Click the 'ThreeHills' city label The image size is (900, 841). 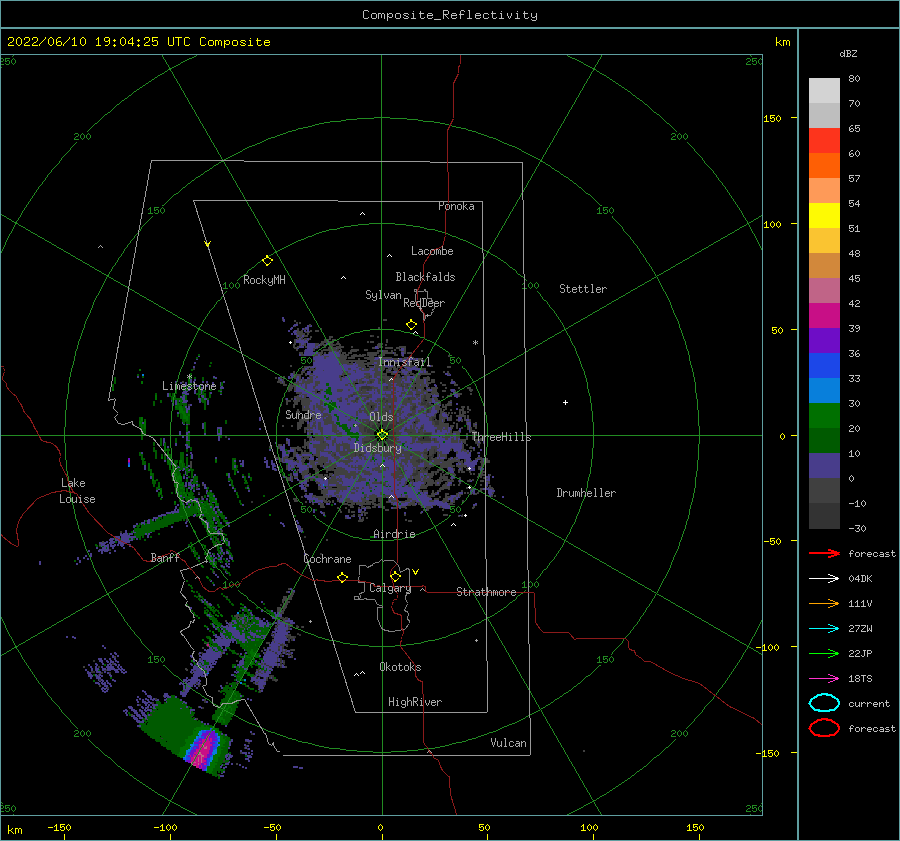[501, 437]
